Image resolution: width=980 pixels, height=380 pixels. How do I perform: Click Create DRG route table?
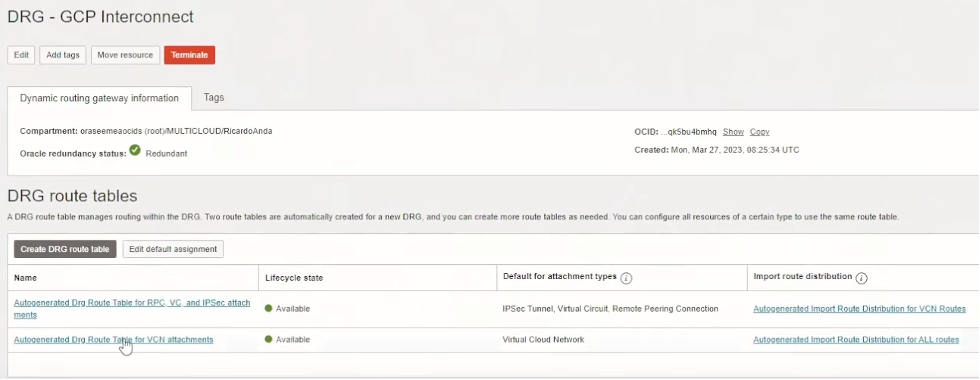pos(65,249)
